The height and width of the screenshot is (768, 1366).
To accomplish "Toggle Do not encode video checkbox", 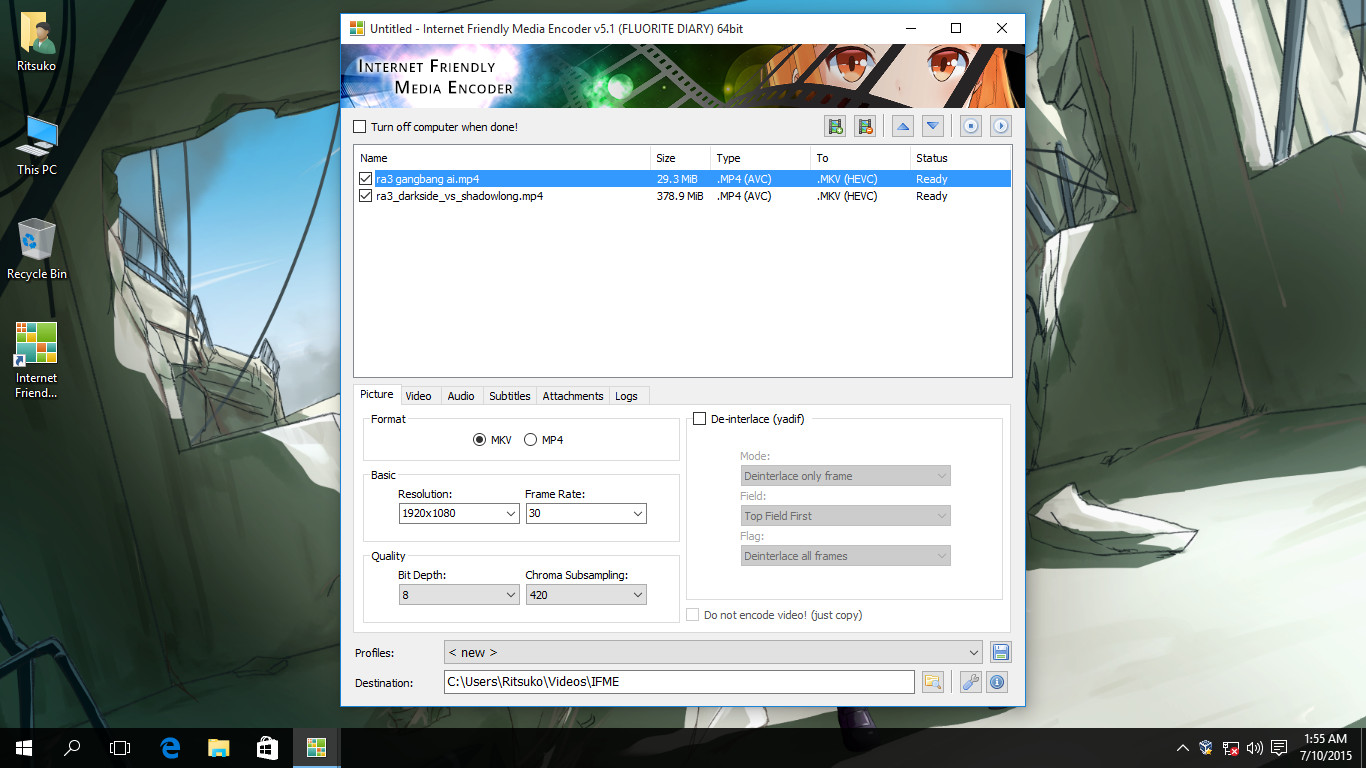I will tap(693, 615).
